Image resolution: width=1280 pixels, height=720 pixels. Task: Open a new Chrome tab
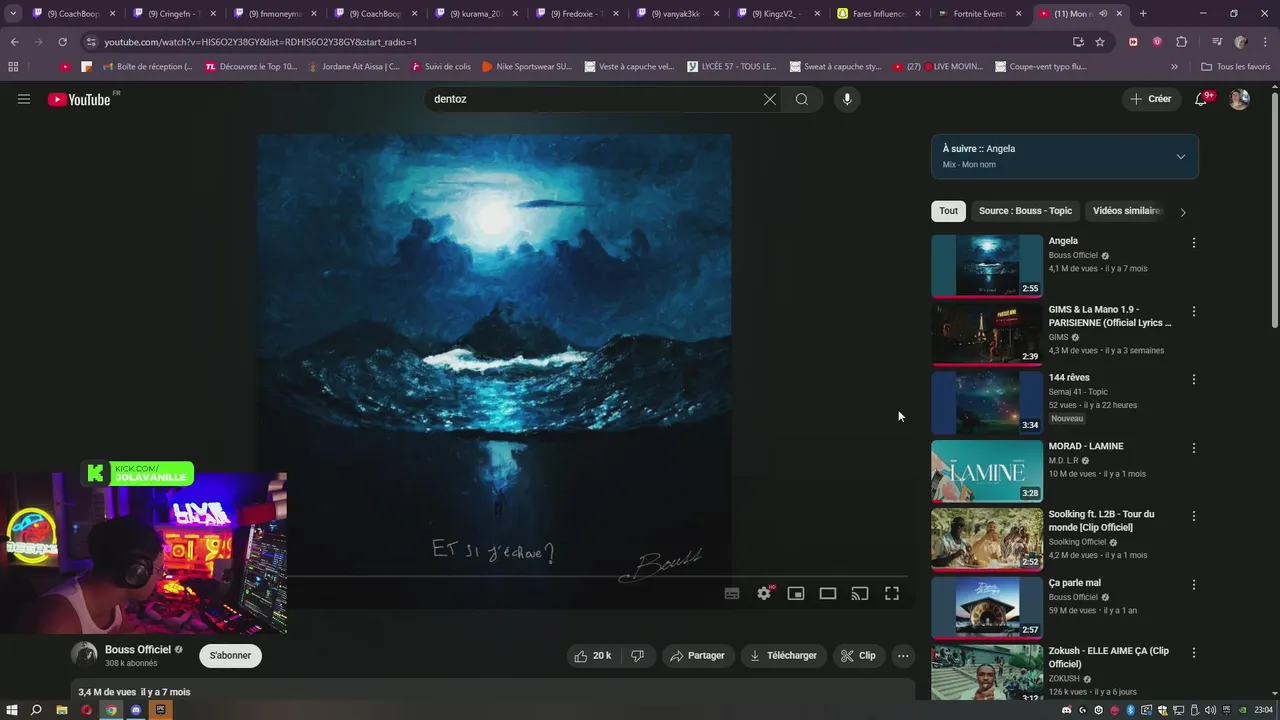(1143, 14)
